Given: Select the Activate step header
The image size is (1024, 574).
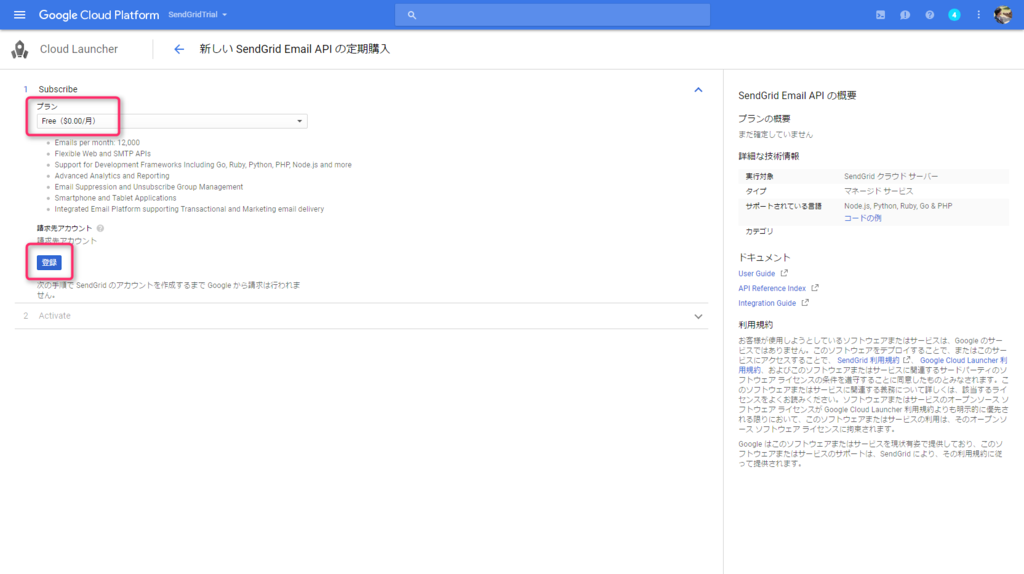Looking at the screenshot, I should 361,316.
